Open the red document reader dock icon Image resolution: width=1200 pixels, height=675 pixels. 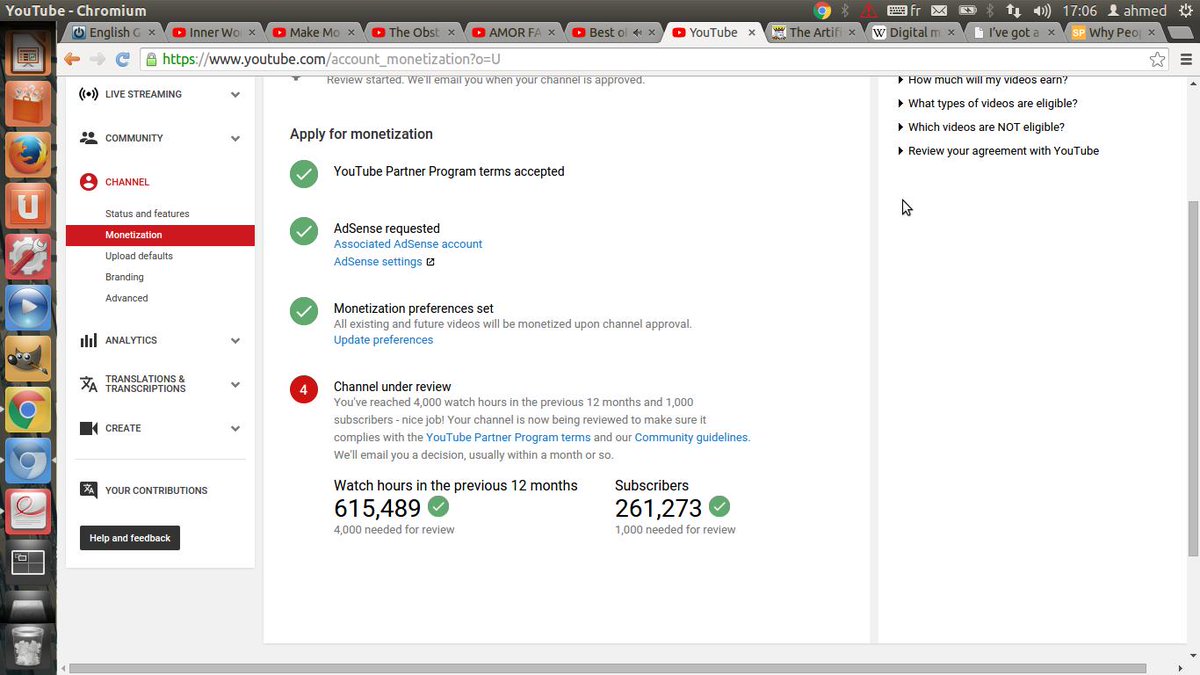coord(28,511)
